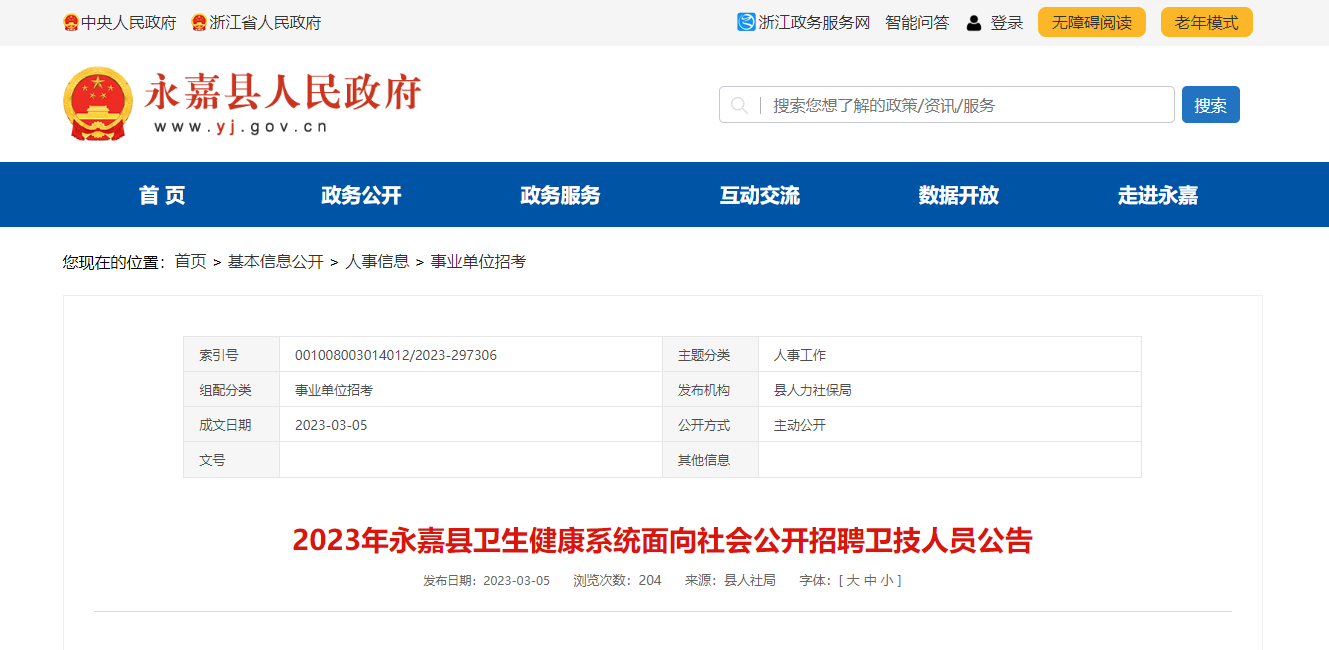Switch to 老年模式 senior mode

(x=1206, y=22)
